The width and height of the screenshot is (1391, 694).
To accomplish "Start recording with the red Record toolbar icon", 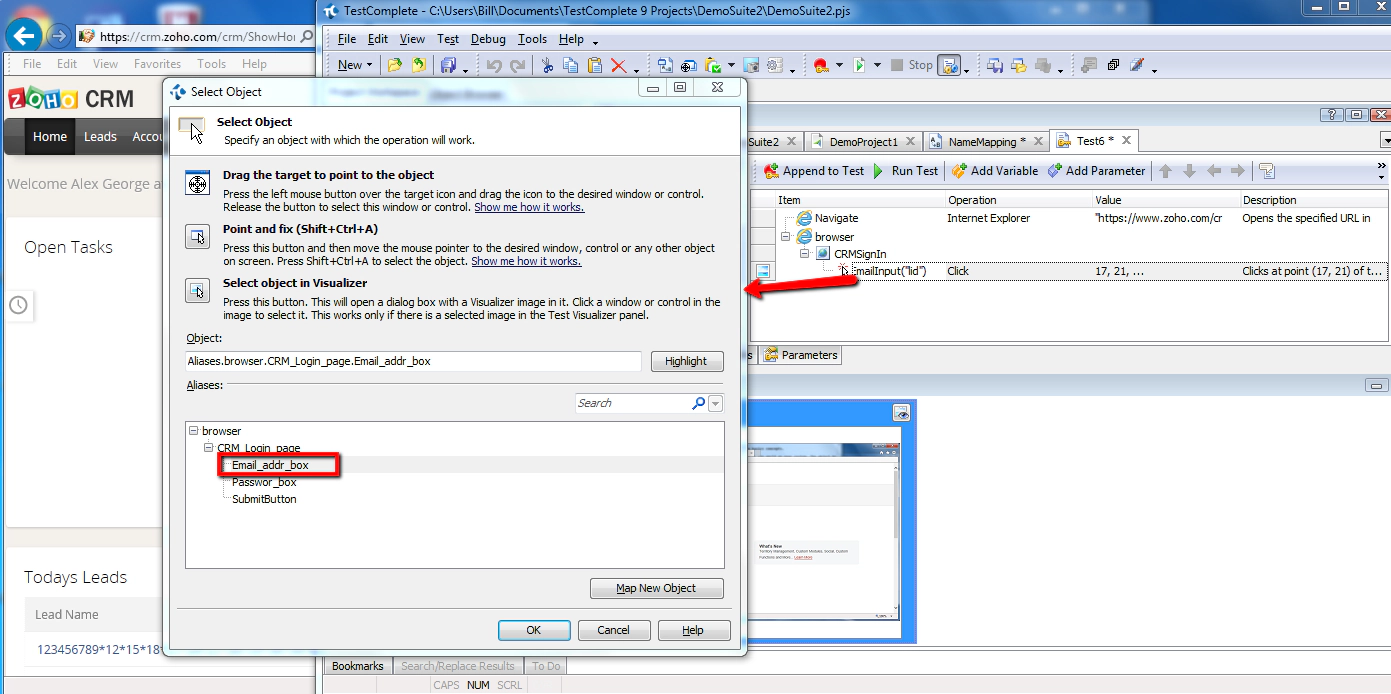I will click(822, 64).
